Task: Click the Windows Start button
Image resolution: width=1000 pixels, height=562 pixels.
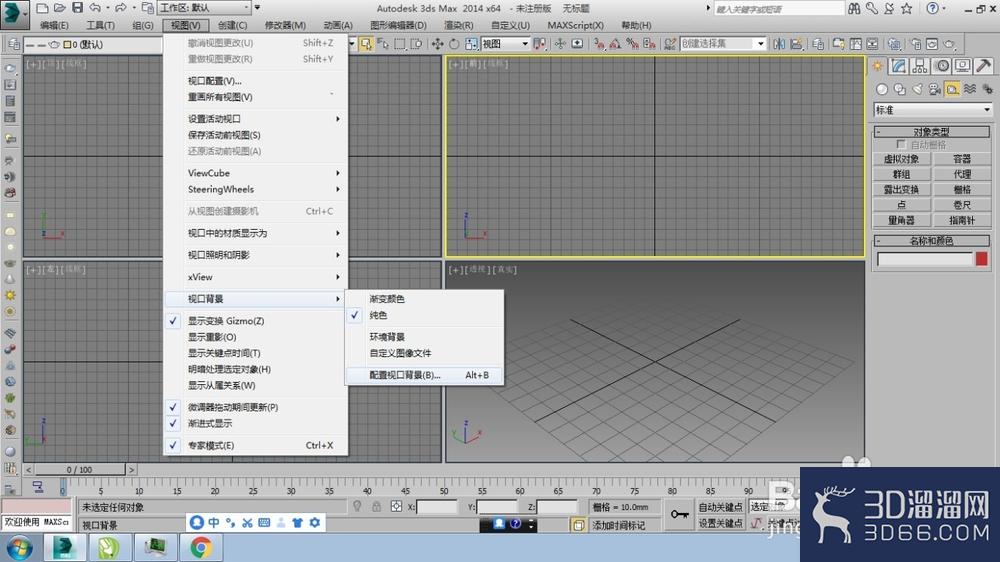Action: tap(19, 548)
